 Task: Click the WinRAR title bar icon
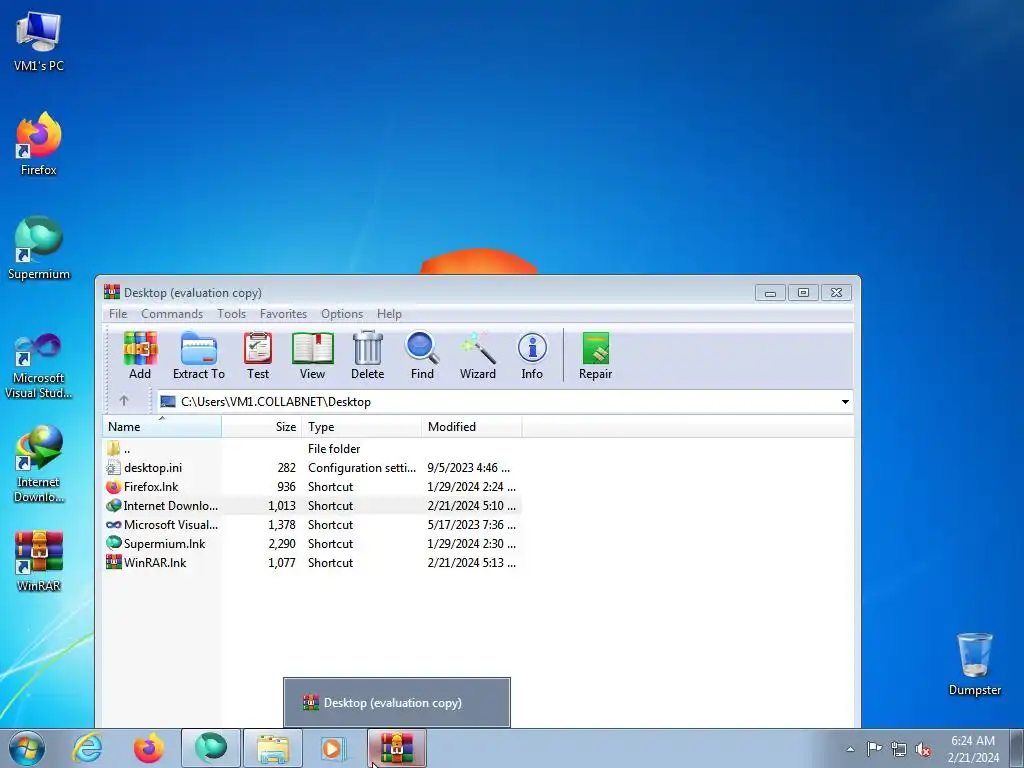pos(112,292)
